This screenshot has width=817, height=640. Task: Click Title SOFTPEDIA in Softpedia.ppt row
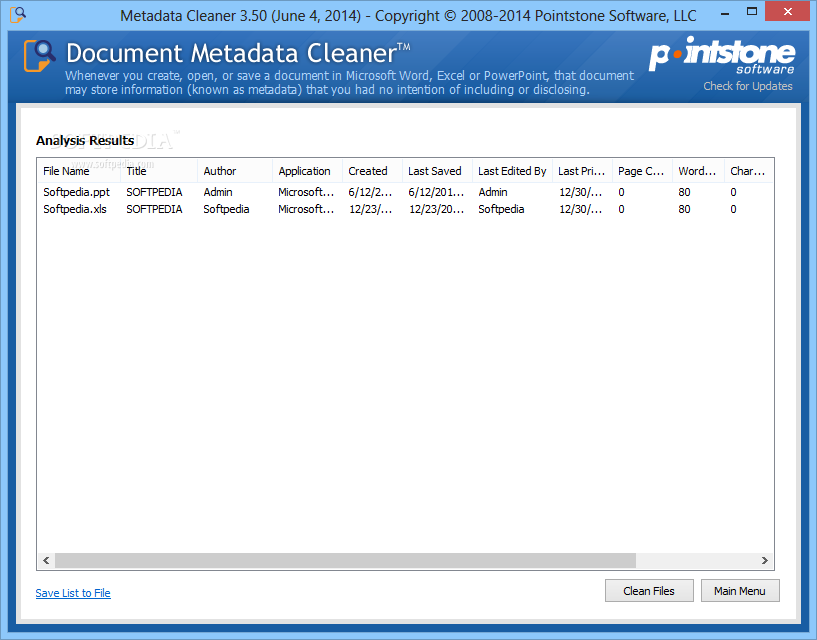154,192
